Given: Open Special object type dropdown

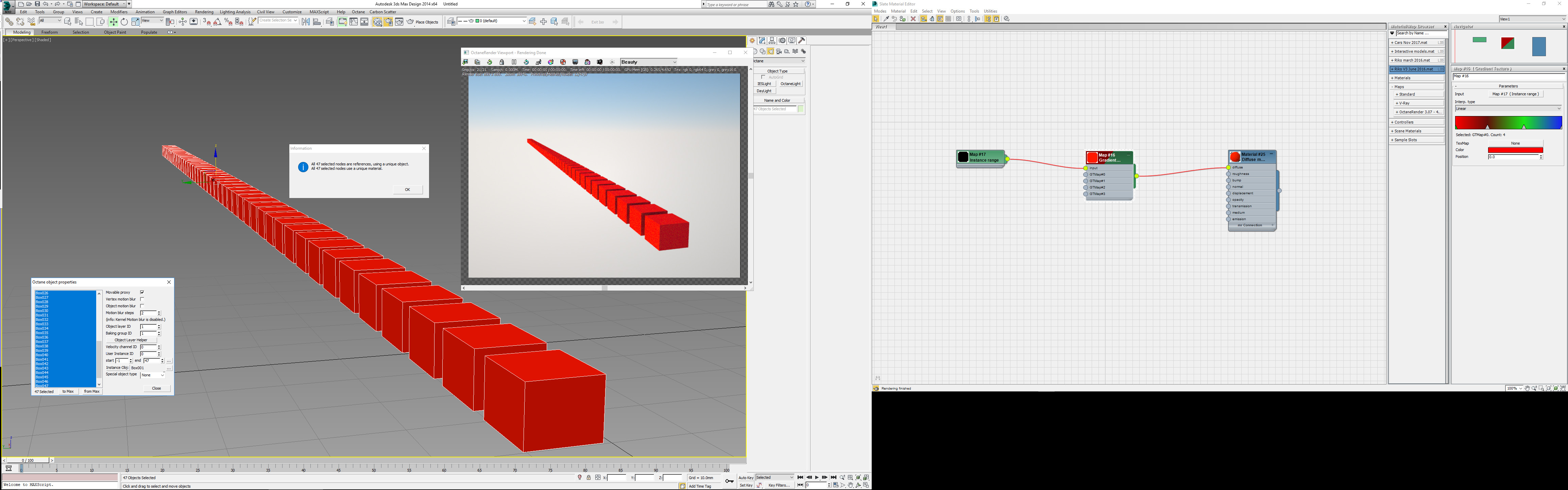Looking at the screenshot, I should (x=152, y=375).
